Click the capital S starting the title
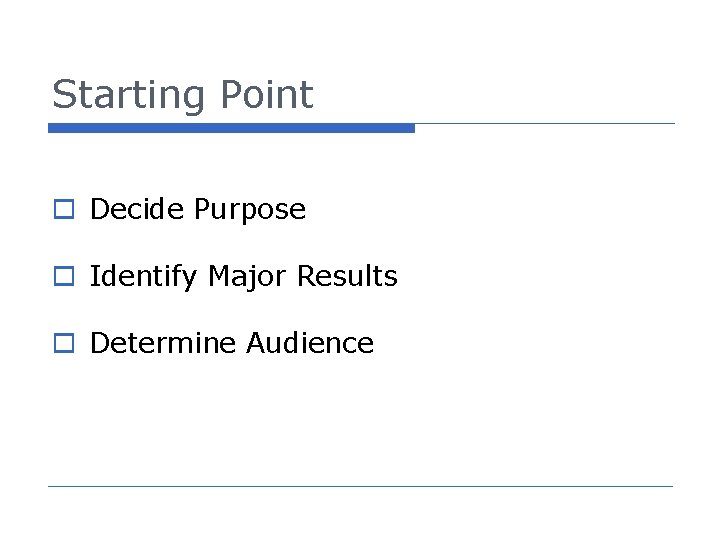 click(64, 94)
